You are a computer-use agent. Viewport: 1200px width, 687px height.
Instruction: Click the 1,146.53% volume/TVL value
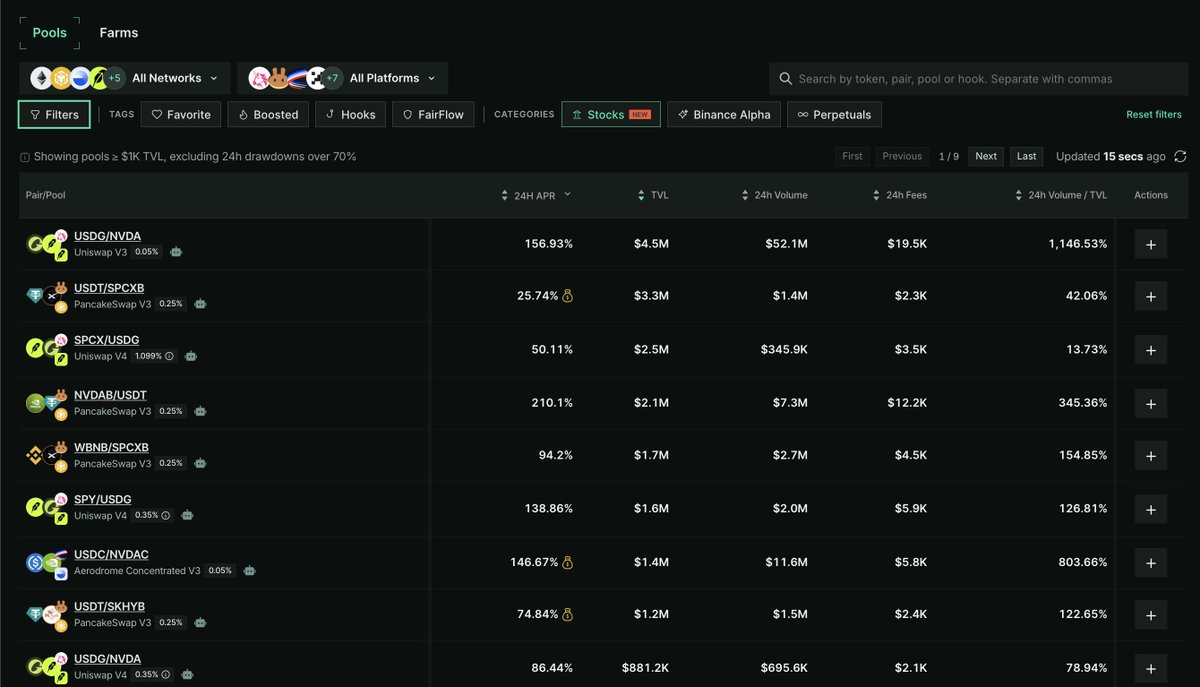(1078, 244)
